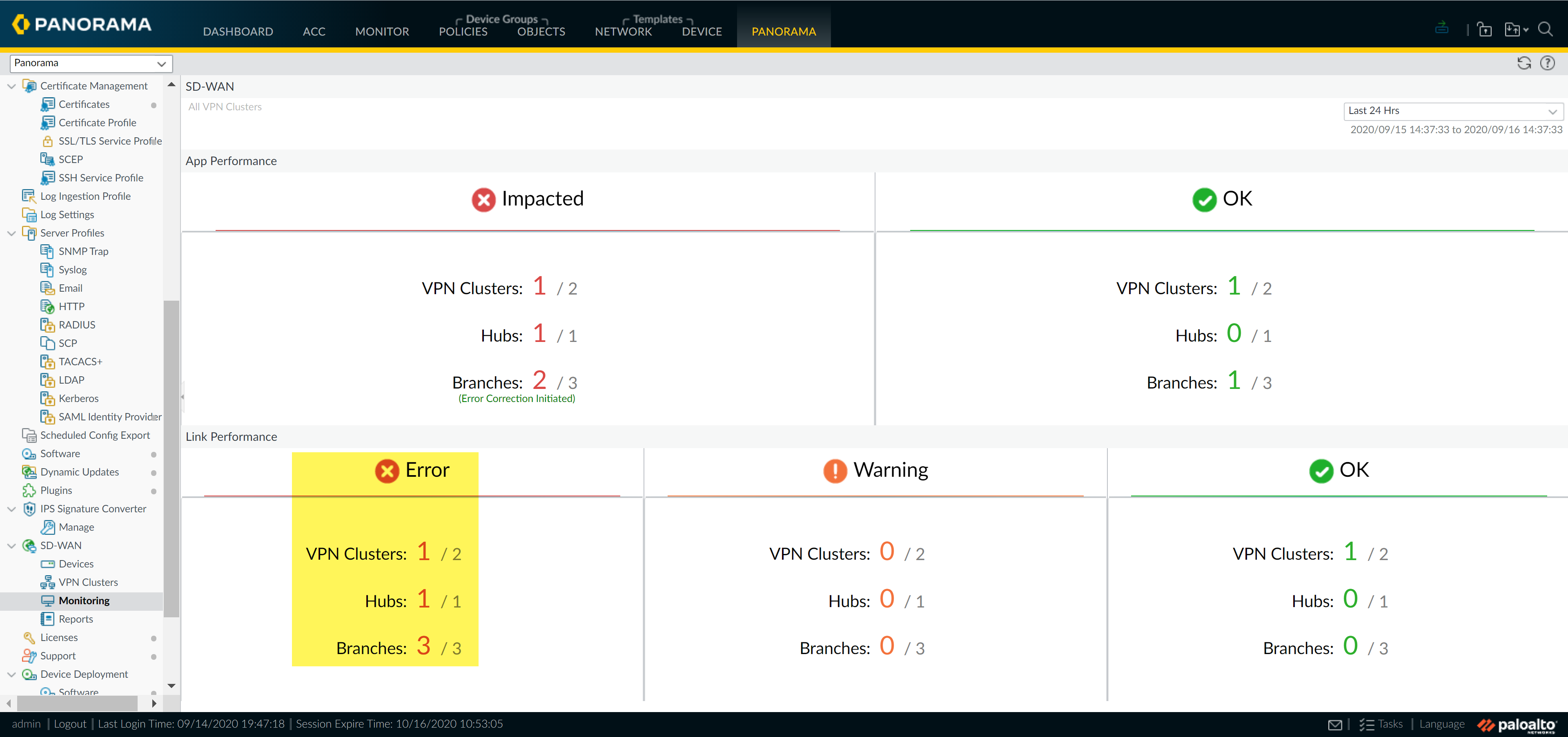This screenshot has width=1568, height=737.
Task: Switch to the MONITOR tab
Action: coord(382,31)
